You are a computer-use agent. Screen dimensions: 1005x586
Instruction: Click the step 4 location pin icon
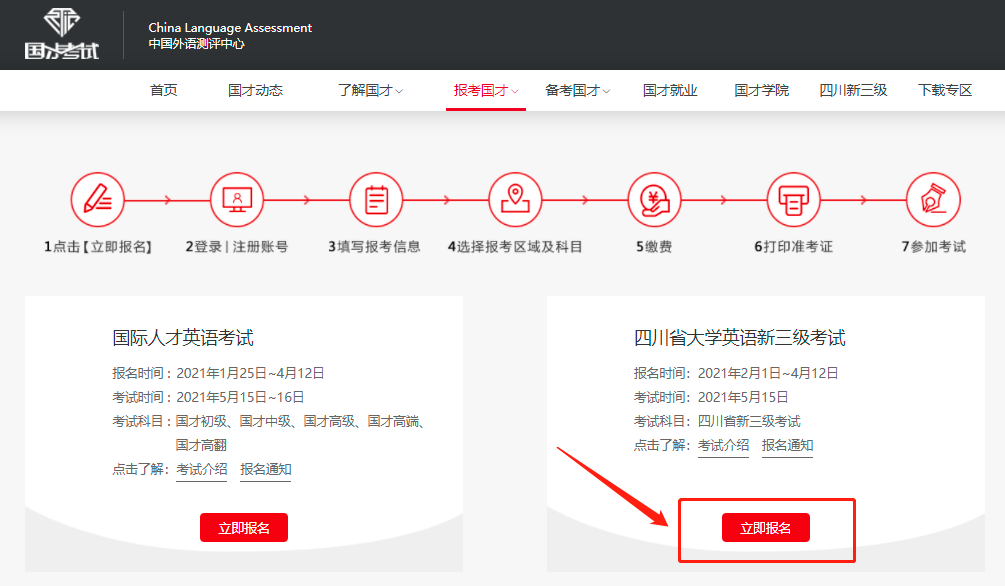(515, 199)
